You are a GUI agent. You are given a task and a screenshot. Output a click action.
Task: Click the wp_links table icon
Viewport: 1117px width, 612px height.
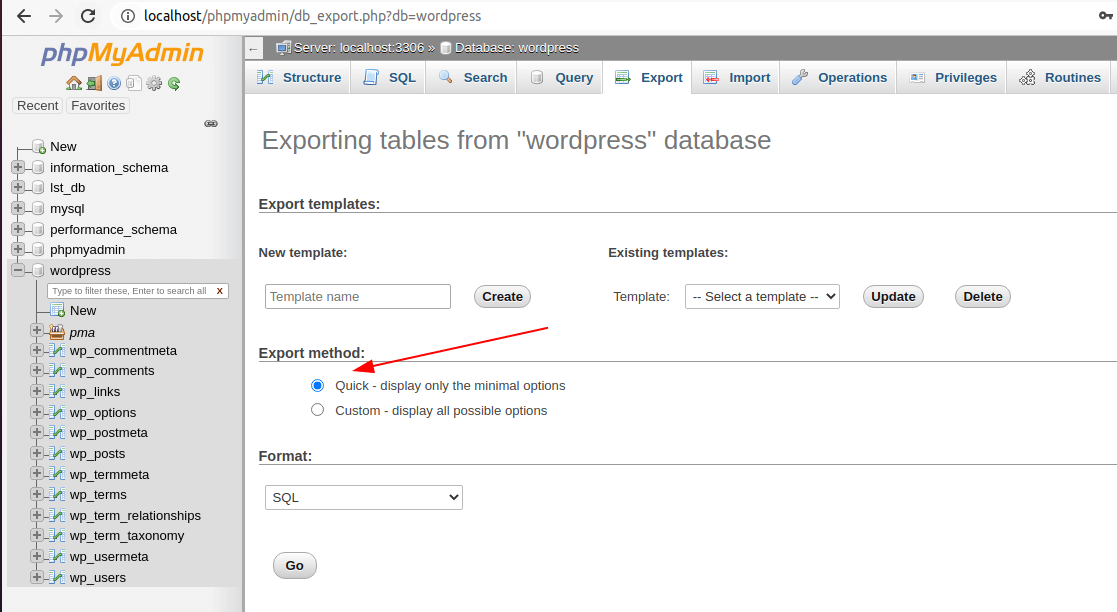pos(57,392)
